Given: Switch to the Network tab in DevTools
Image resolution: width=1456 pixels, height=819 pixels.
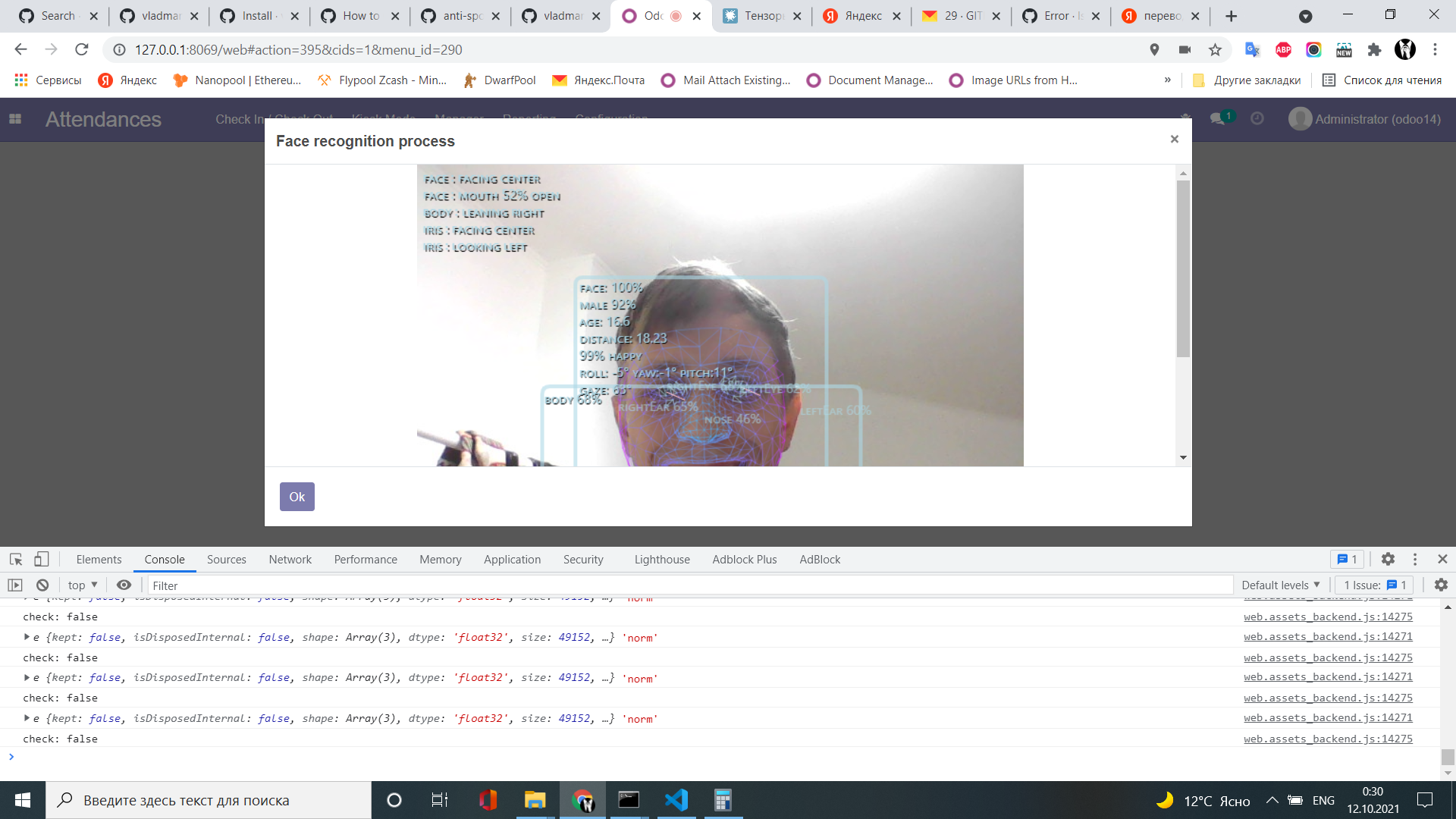Looking at the screenshot, I should tap(290, 559).
